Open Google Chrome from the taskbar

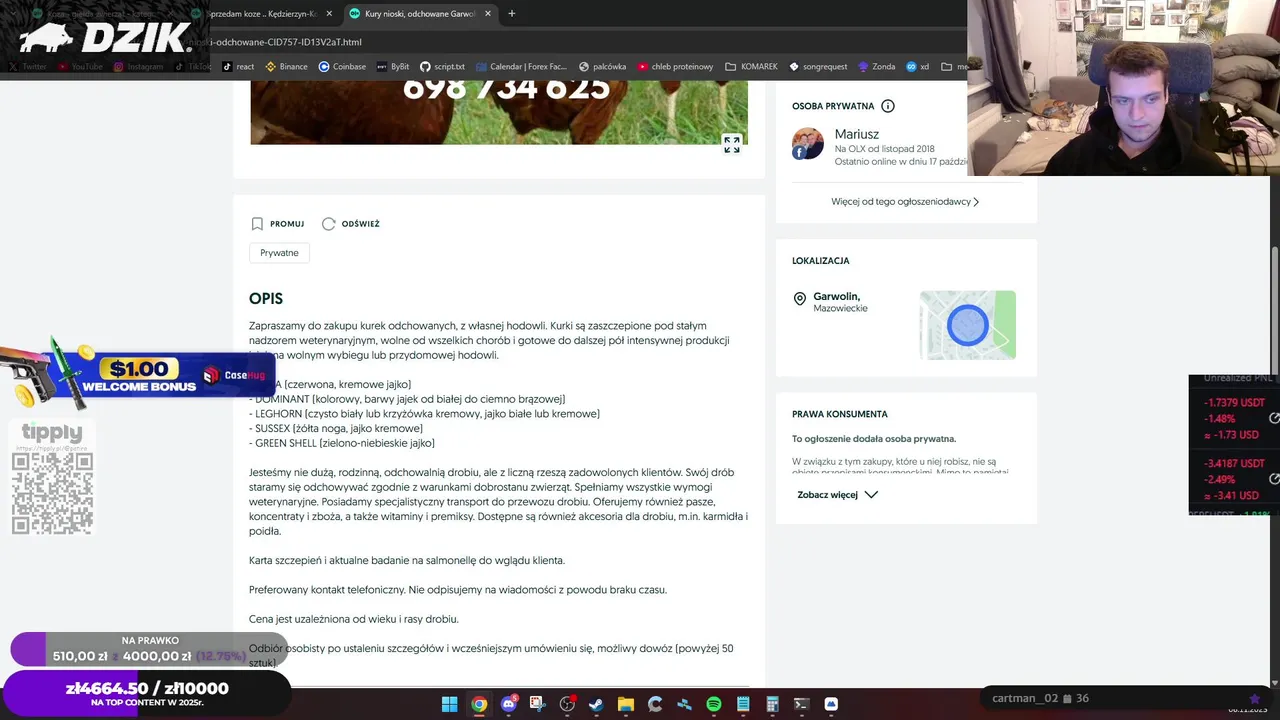479,704
